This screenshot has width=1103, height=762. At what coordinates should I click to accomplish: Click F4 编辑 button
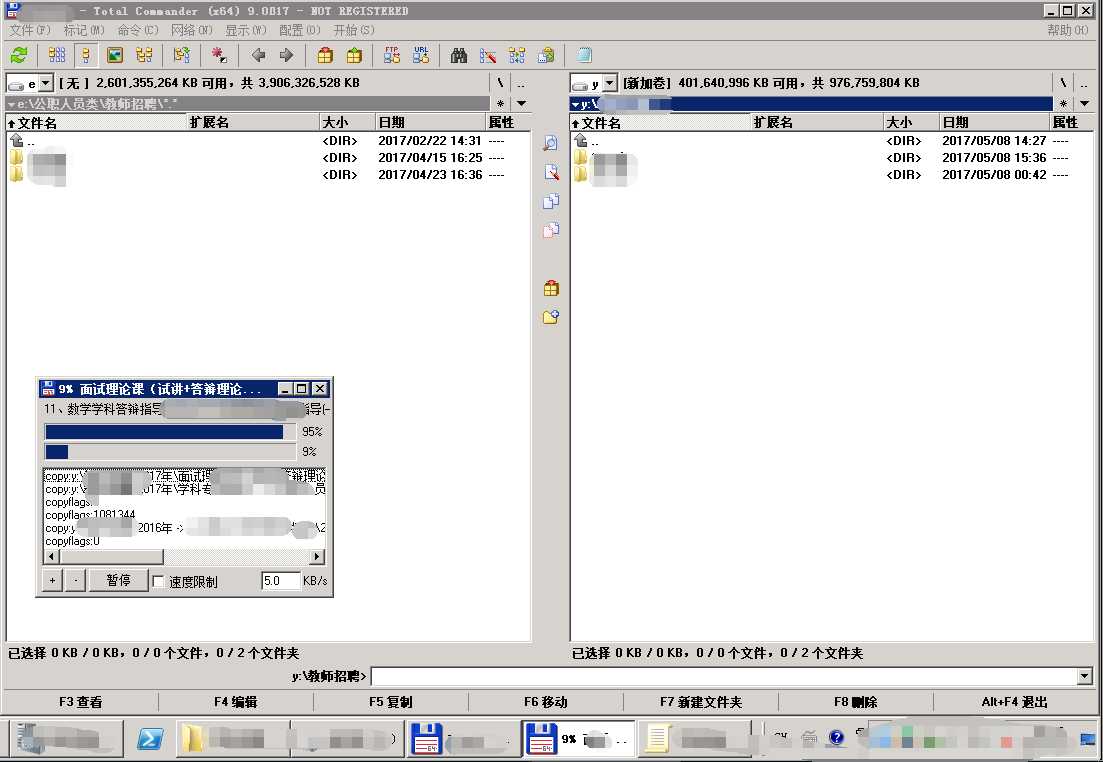(x=236, y=702)
